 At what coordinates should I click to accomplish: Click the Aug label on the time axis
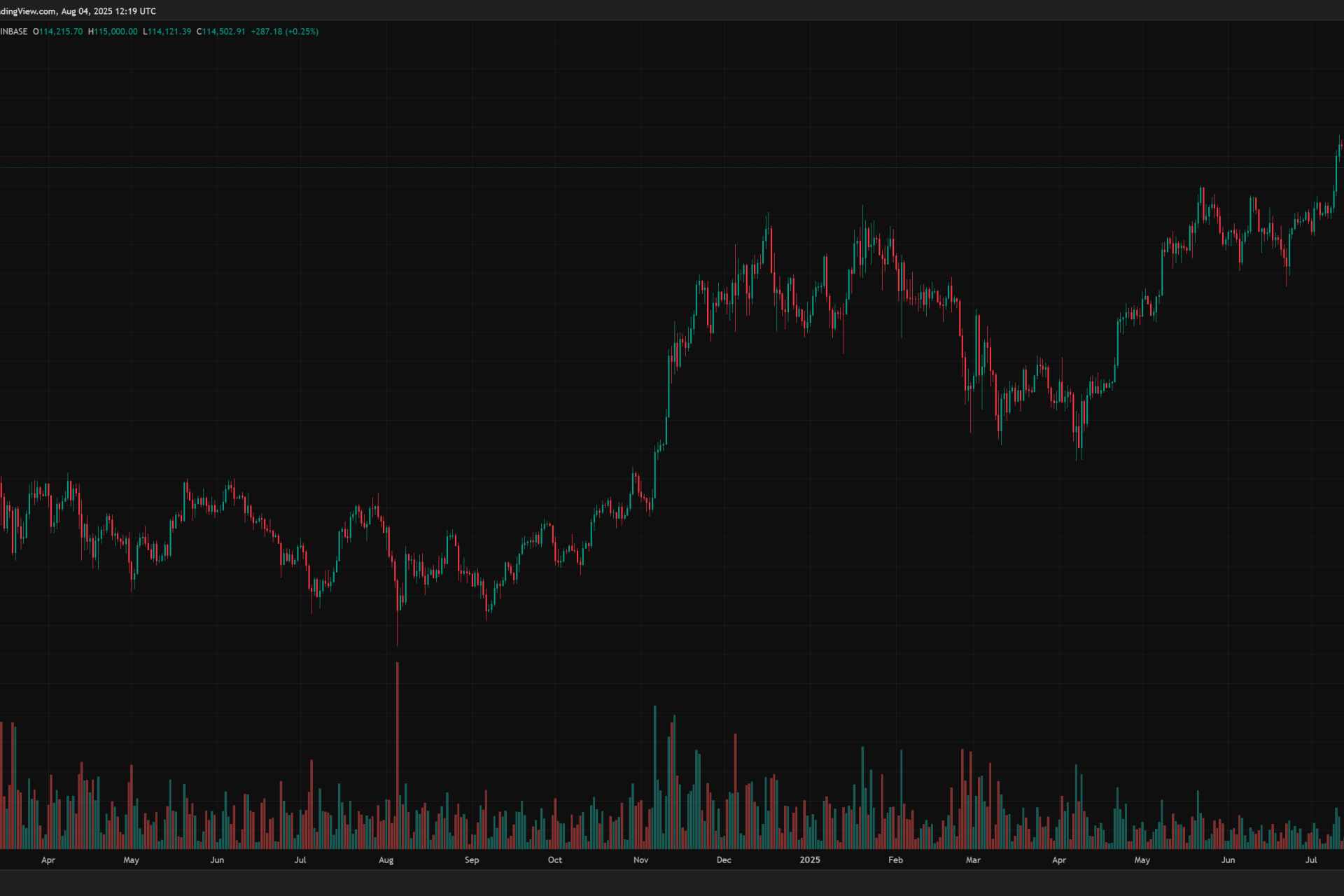point(386,860)
